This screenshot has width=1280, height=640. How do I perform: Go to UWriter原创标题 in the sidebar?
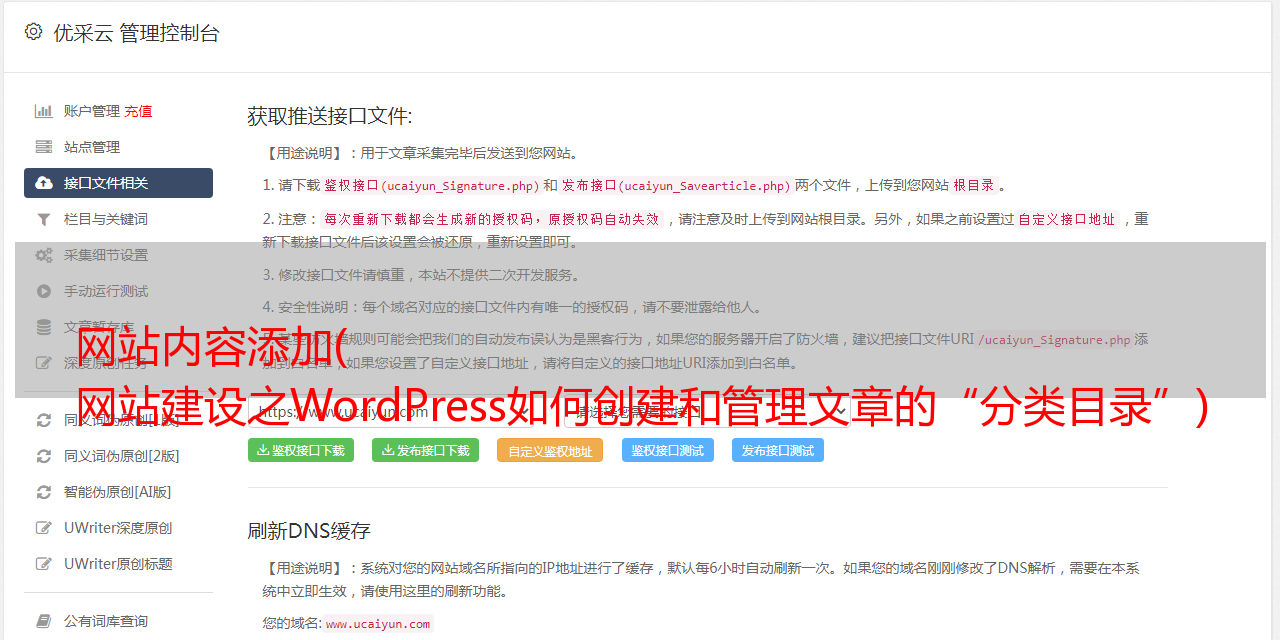click(118, 564)
